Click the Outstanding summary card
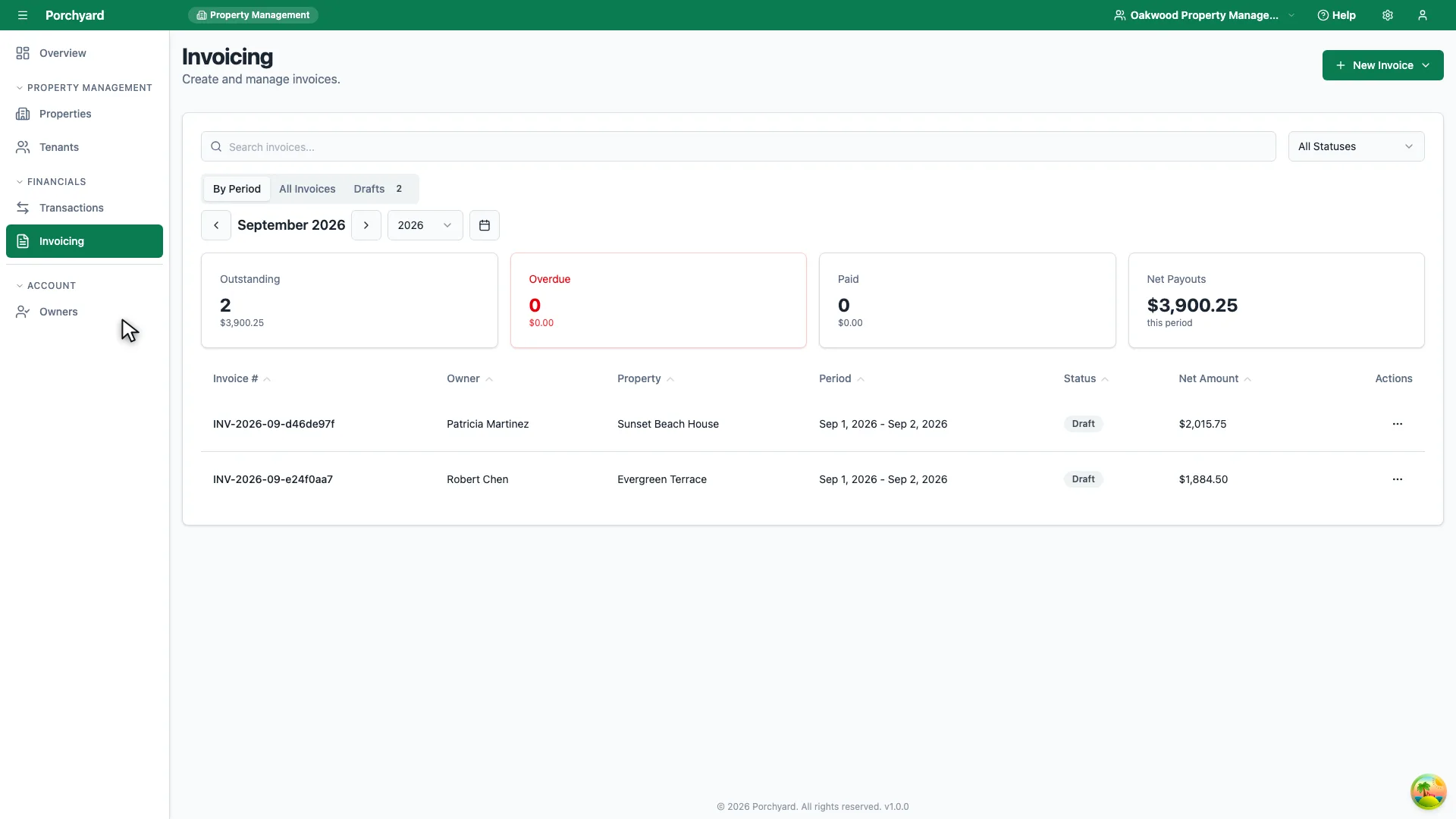The width and height of the screenshot is (1456, 819). tap(350, 300)
